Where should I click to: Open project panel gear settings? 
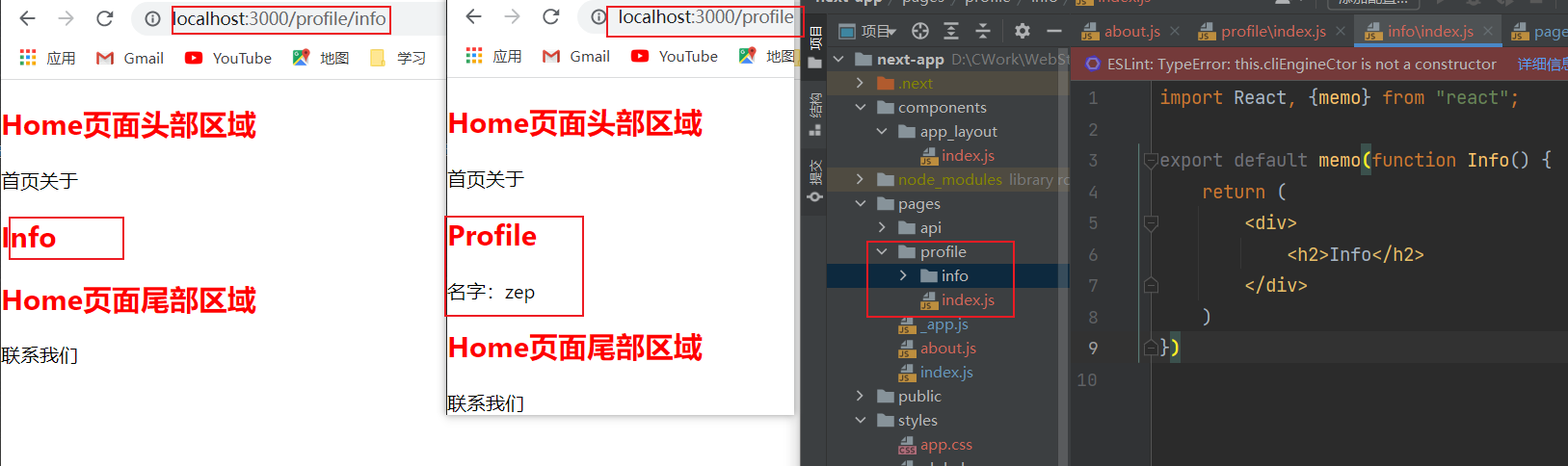tap(1023, 31)
